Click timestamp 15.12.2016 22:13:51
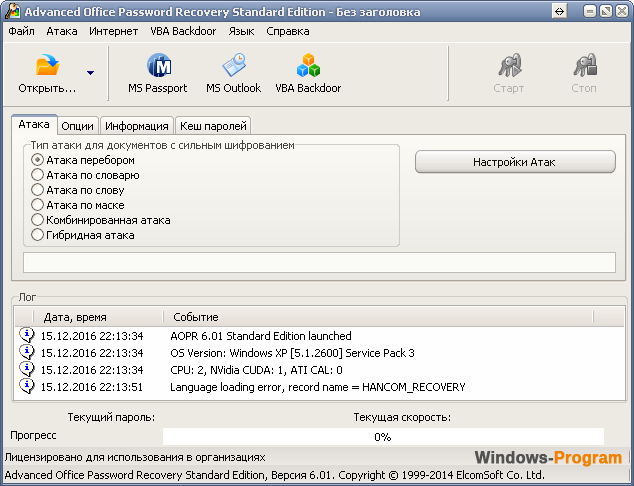Screen dimensions: 634x486 92,387
